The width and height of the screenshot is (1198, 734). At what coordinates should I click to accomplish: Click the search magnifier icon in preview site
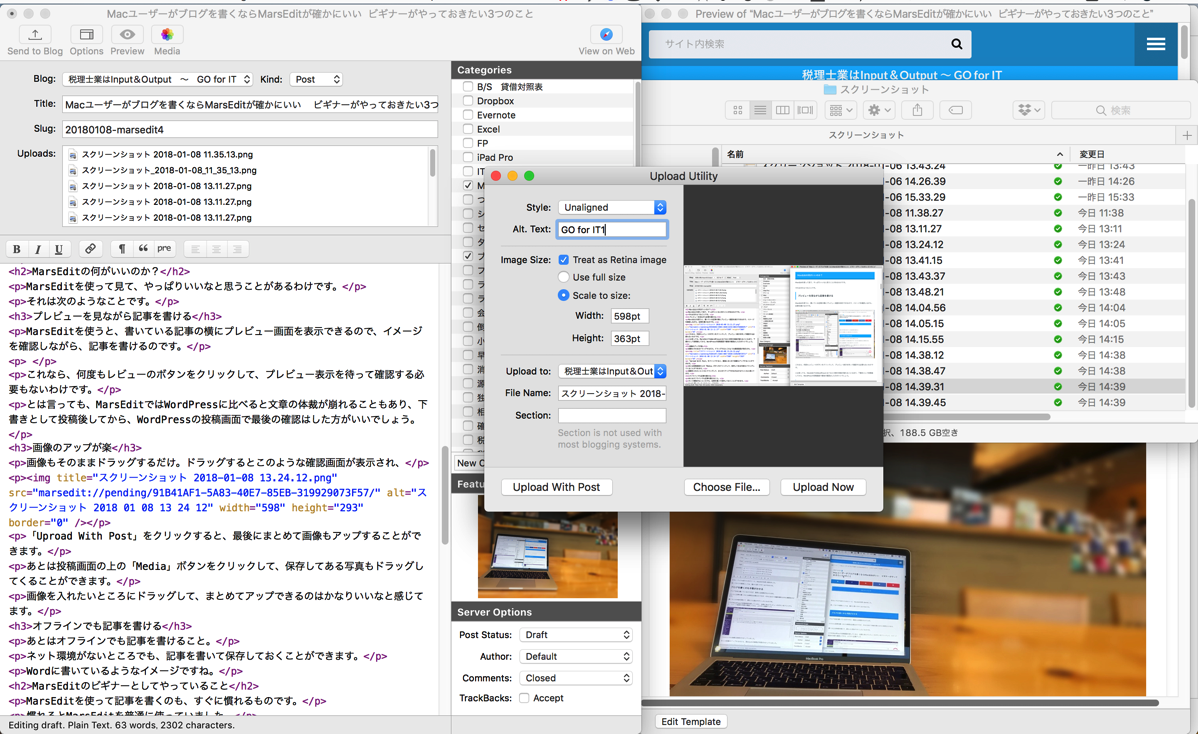(x=957, y=44)
